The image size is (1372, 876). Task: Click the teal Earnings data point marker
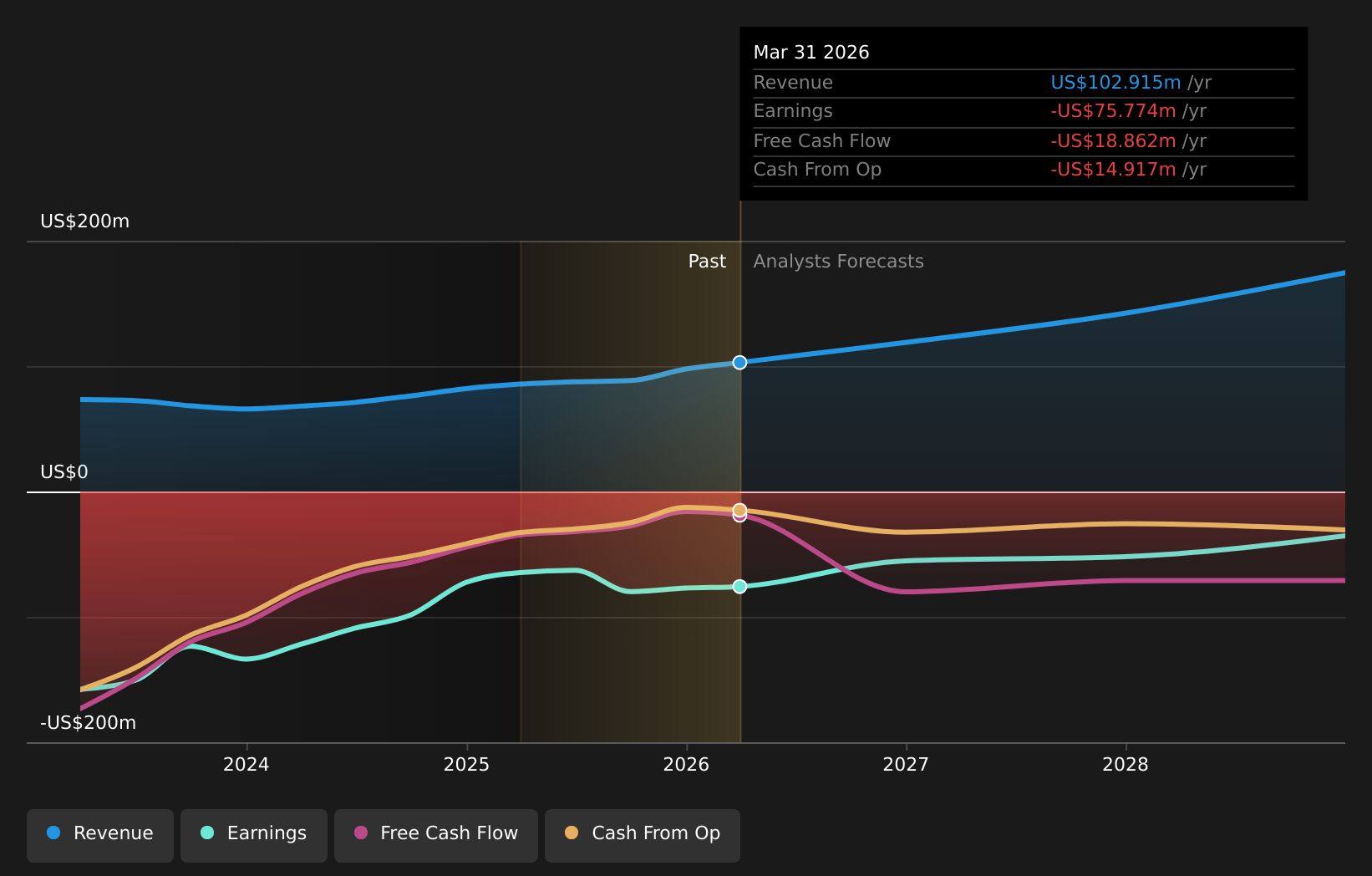point(739,586)
